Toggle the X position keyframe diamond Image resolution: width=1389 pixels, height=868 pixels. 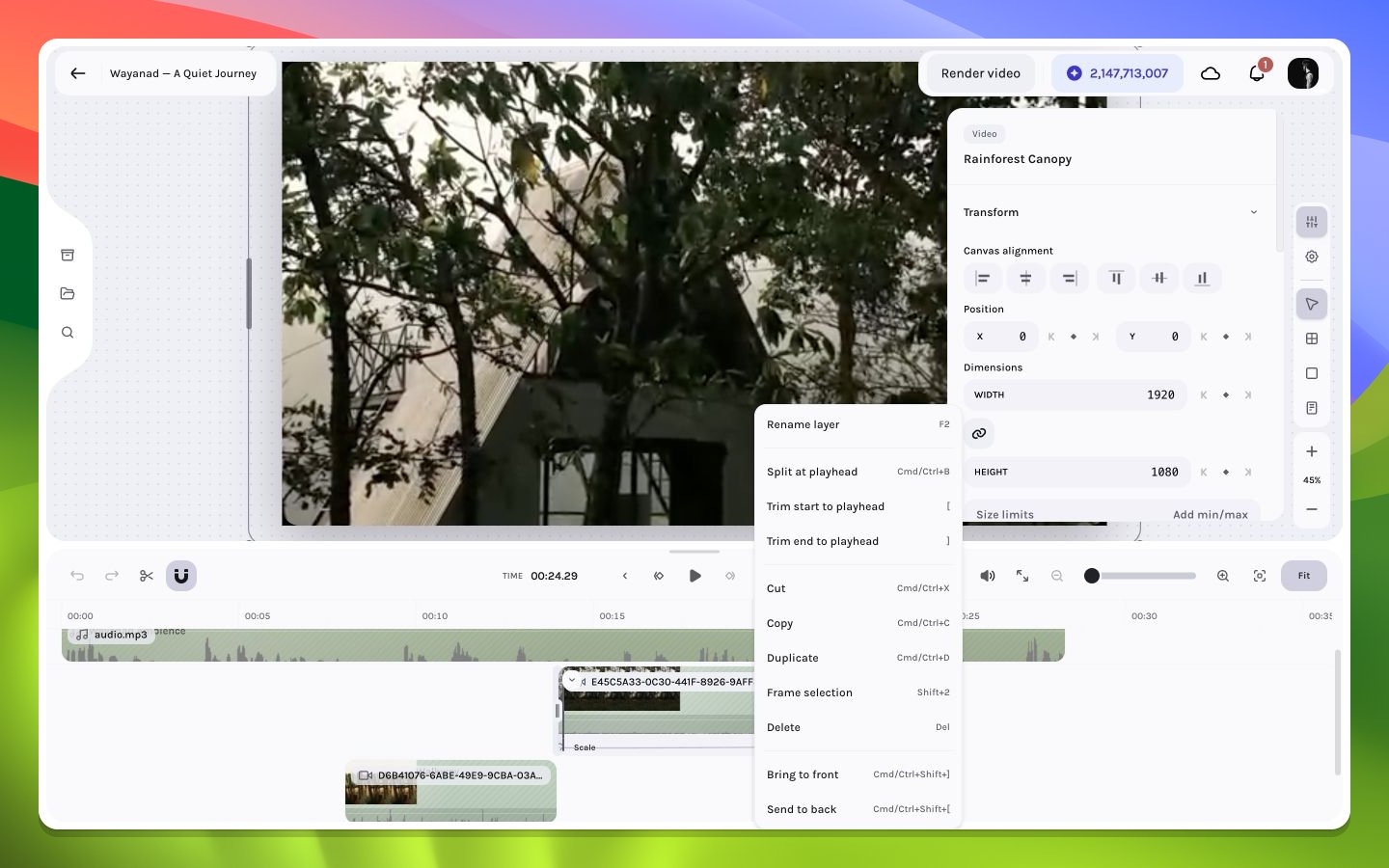coord(1074,337)
